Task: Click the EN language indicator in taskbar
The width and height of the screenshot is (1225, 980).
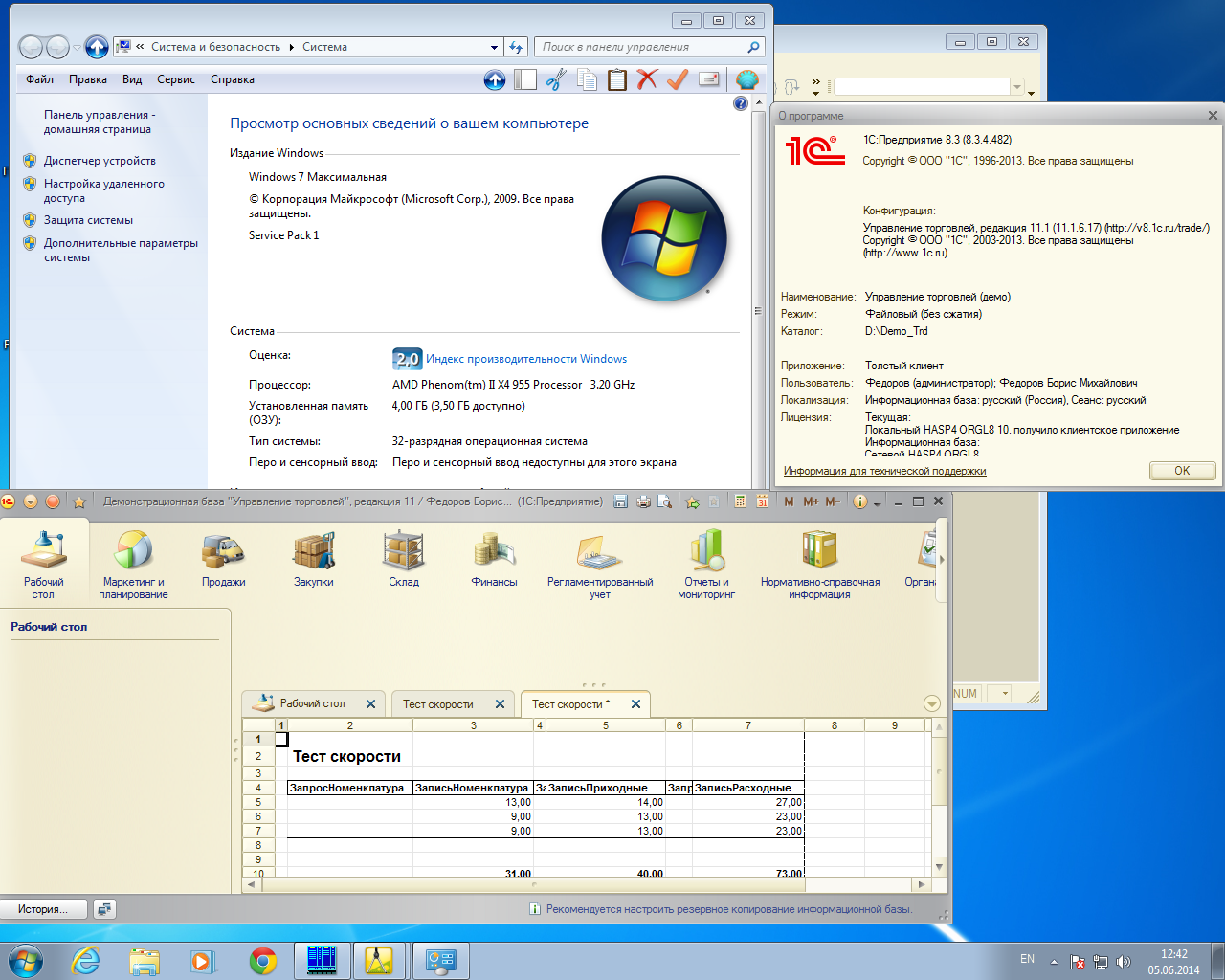Action: 1027,959
